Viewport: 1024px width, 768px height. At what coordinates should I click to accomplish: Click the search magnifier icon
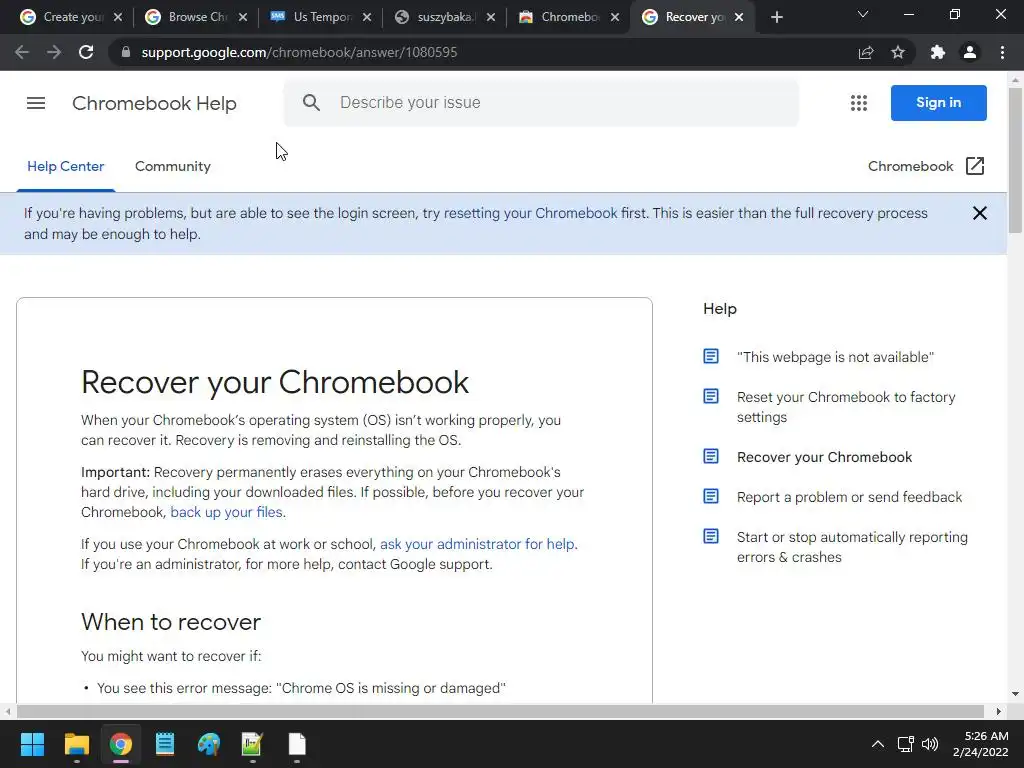click(x=312, y=103)
